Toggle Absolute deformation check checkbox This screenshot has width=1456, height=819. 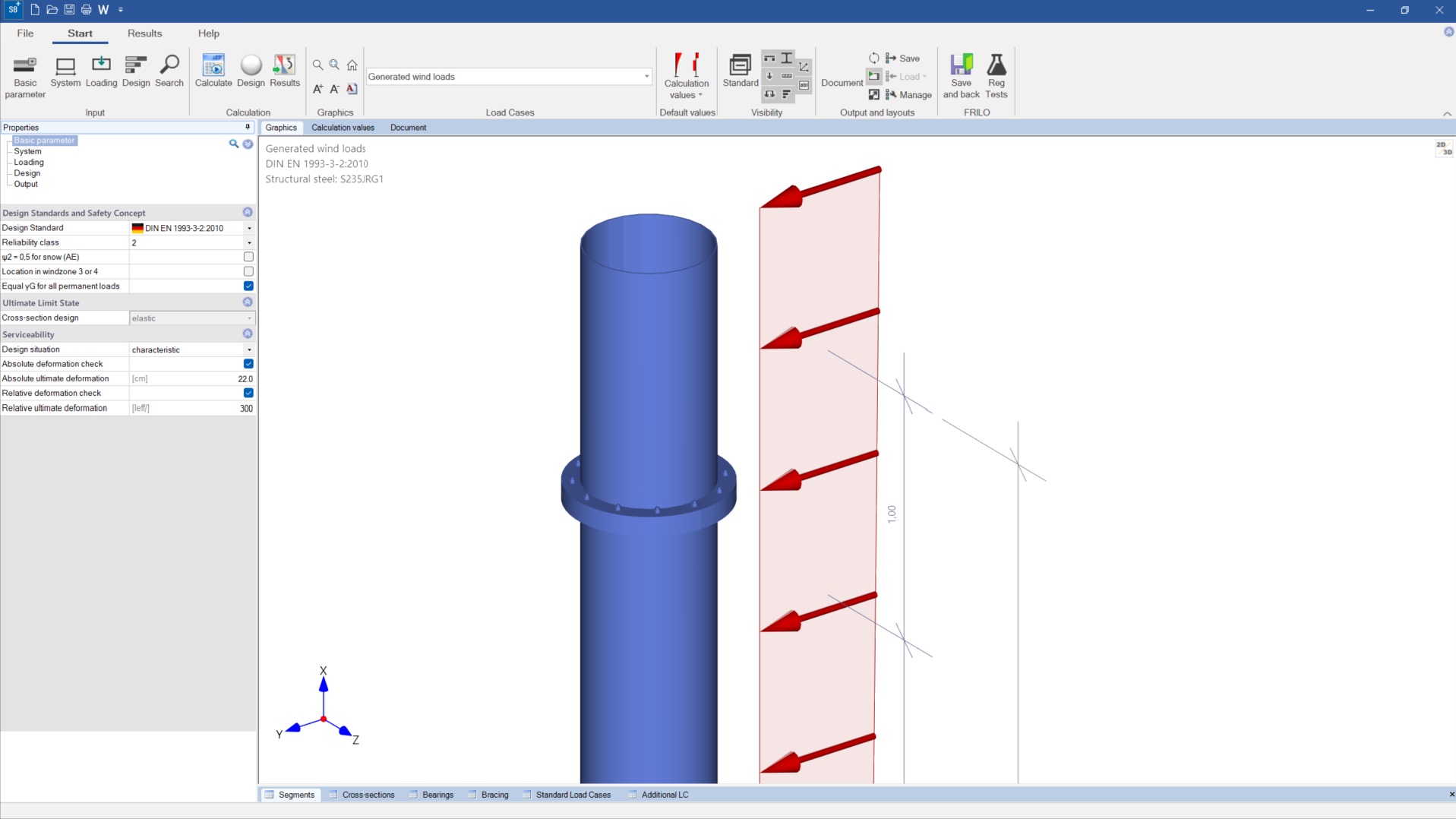pos(248,364)
